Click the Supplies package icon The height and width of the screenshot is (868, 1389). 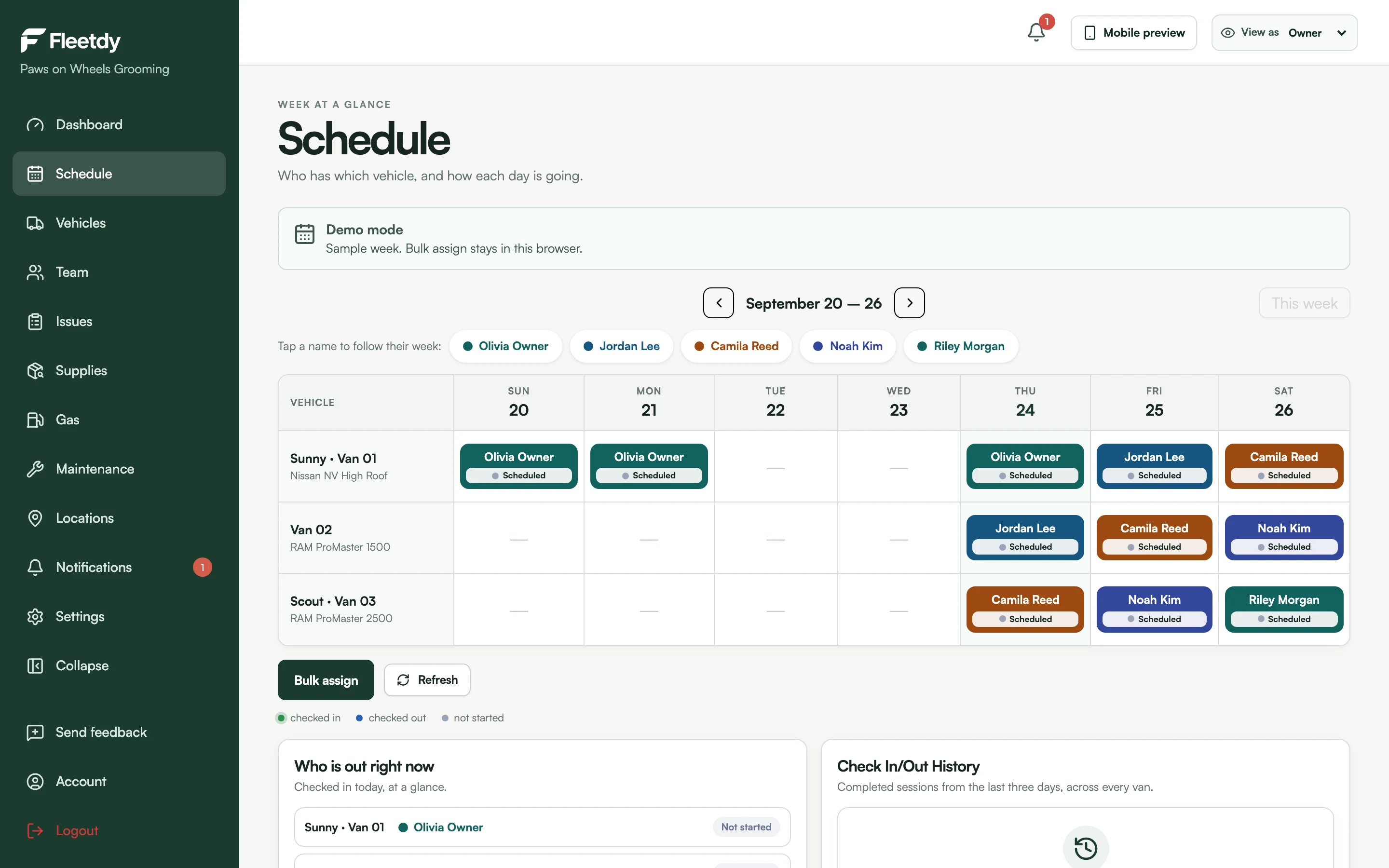click(35, 370)
